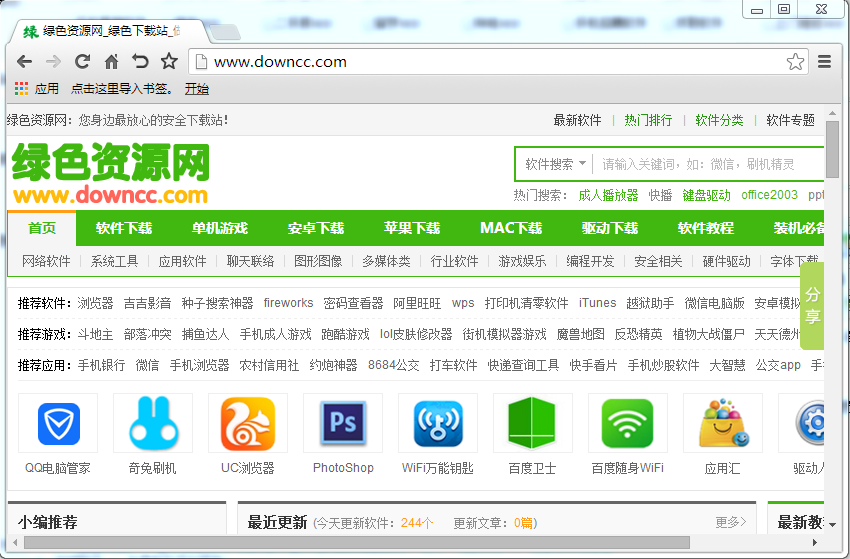Open the MAC下载 navigation tab
Screen dimensions: 850x559
click(x=510, y=228)
